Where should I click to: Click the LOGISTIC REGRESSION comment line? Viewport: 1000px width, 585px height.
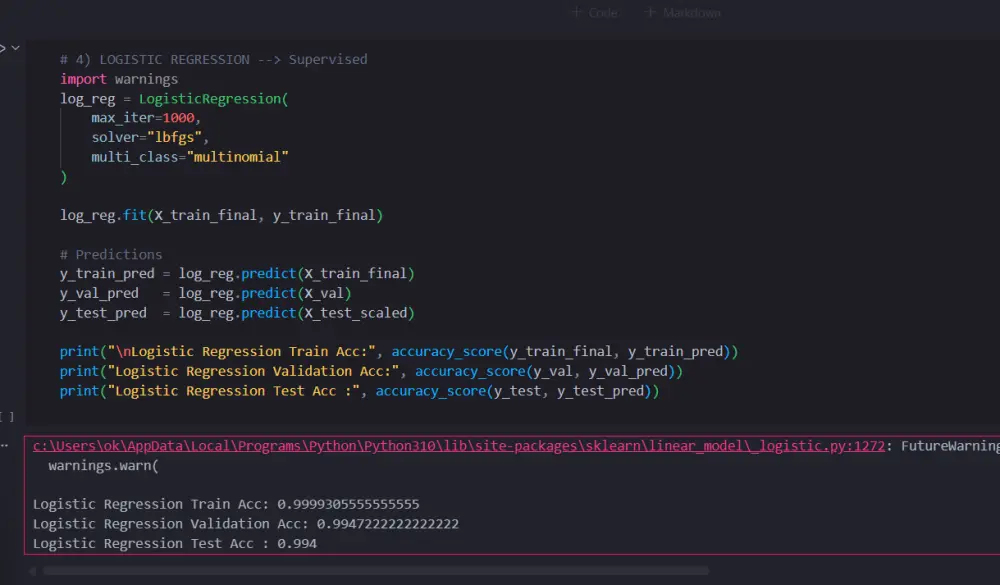coord(213,59)
